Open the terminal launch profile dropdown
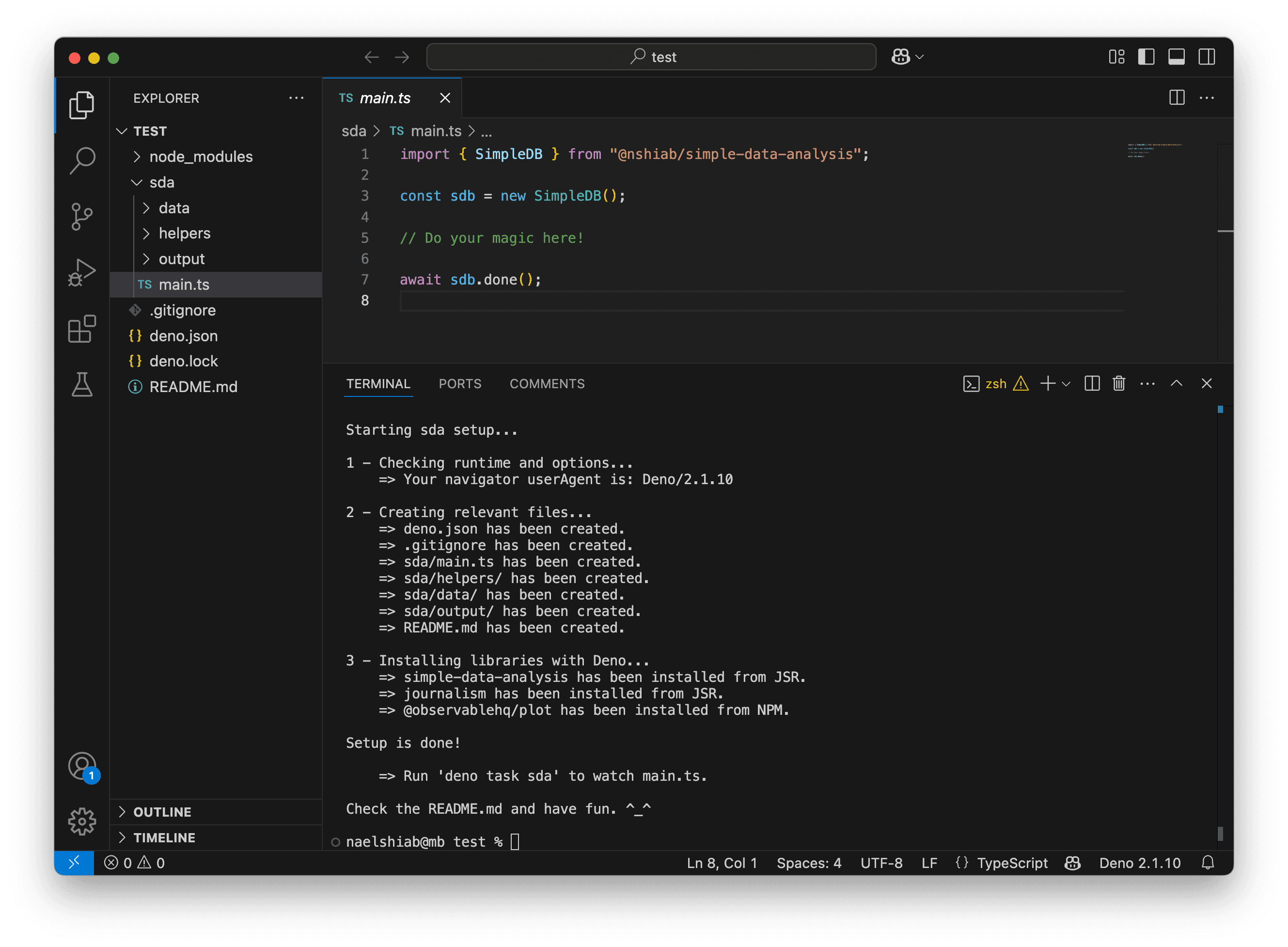Image resolution: width=1288 pixels, height=947 pixels. pos(1066,384)
